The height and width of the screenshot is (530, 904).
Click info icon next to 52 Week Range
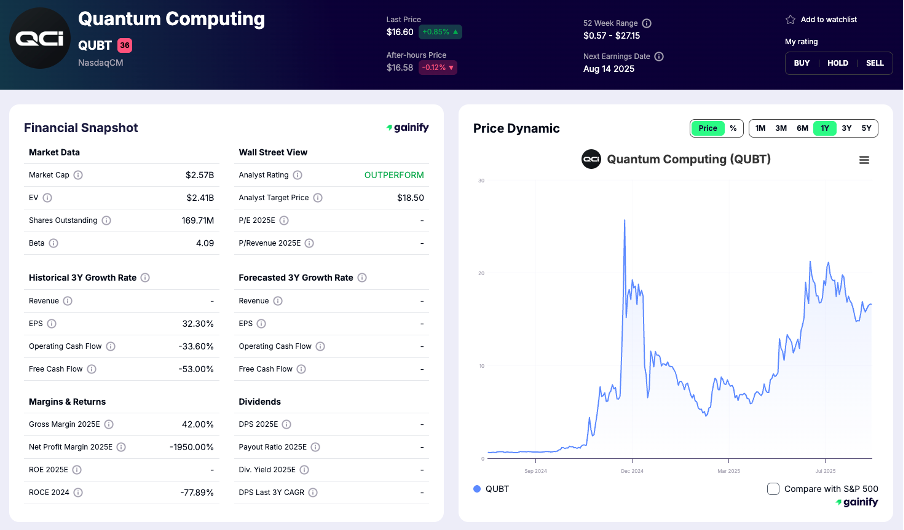647,23
